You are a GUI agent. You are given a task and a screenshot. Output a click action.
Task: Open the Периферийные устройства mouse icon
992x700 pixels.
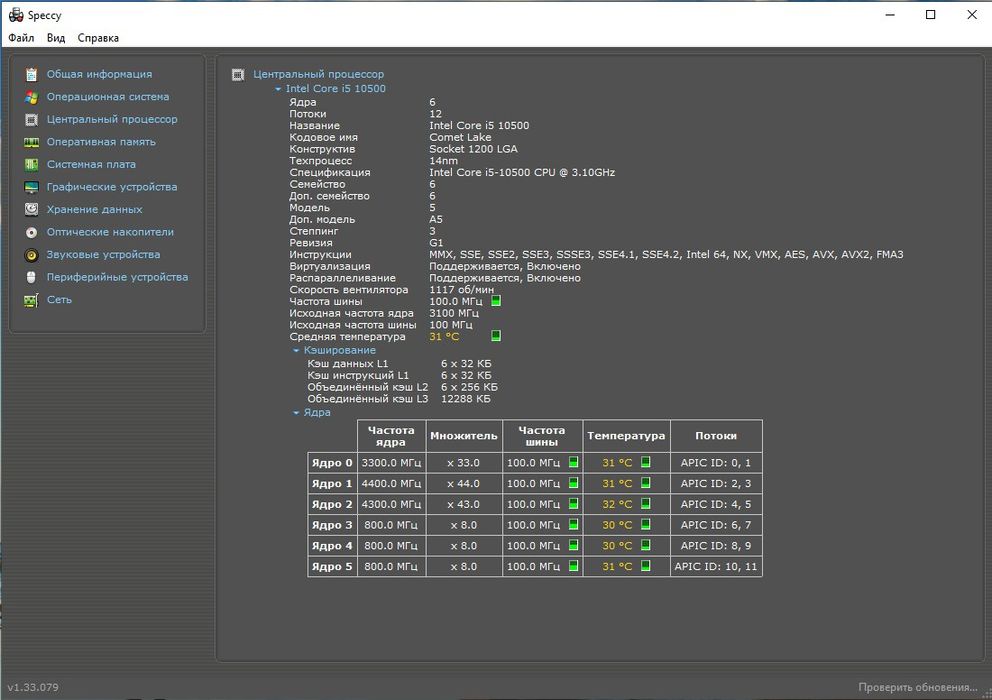(x=31, y=277)
